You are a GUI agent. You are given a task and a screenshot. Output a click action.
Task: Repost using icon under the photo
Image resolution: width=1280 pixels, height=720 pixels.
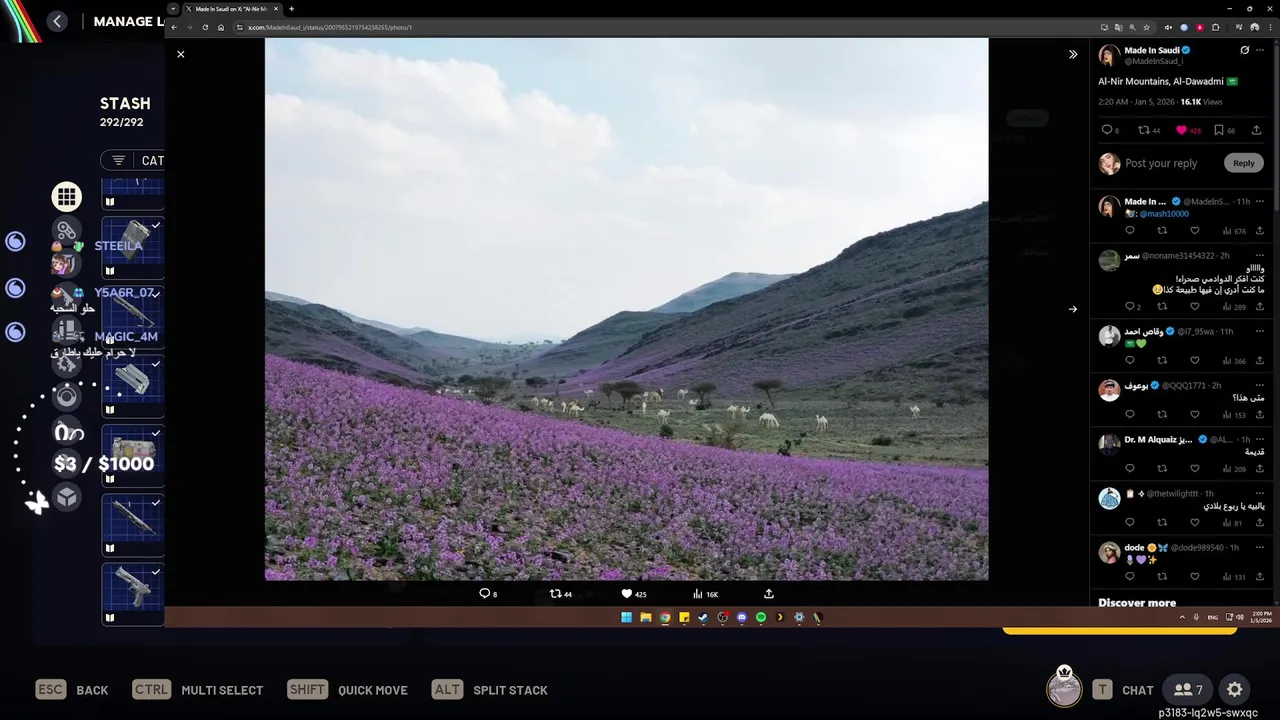point(556,593)
